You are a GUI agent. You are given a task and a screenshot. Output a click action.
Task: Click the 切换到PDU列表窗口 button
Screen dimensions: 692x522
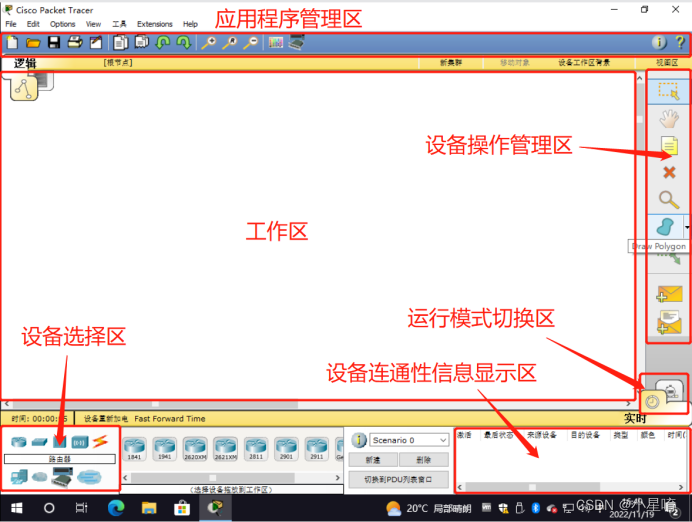[398, 479]
